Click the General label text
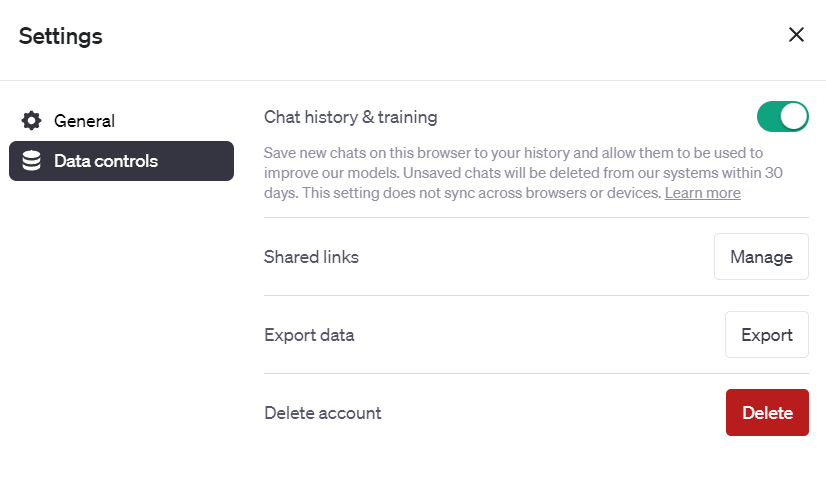Screen dimensions: 826x484 84,121
